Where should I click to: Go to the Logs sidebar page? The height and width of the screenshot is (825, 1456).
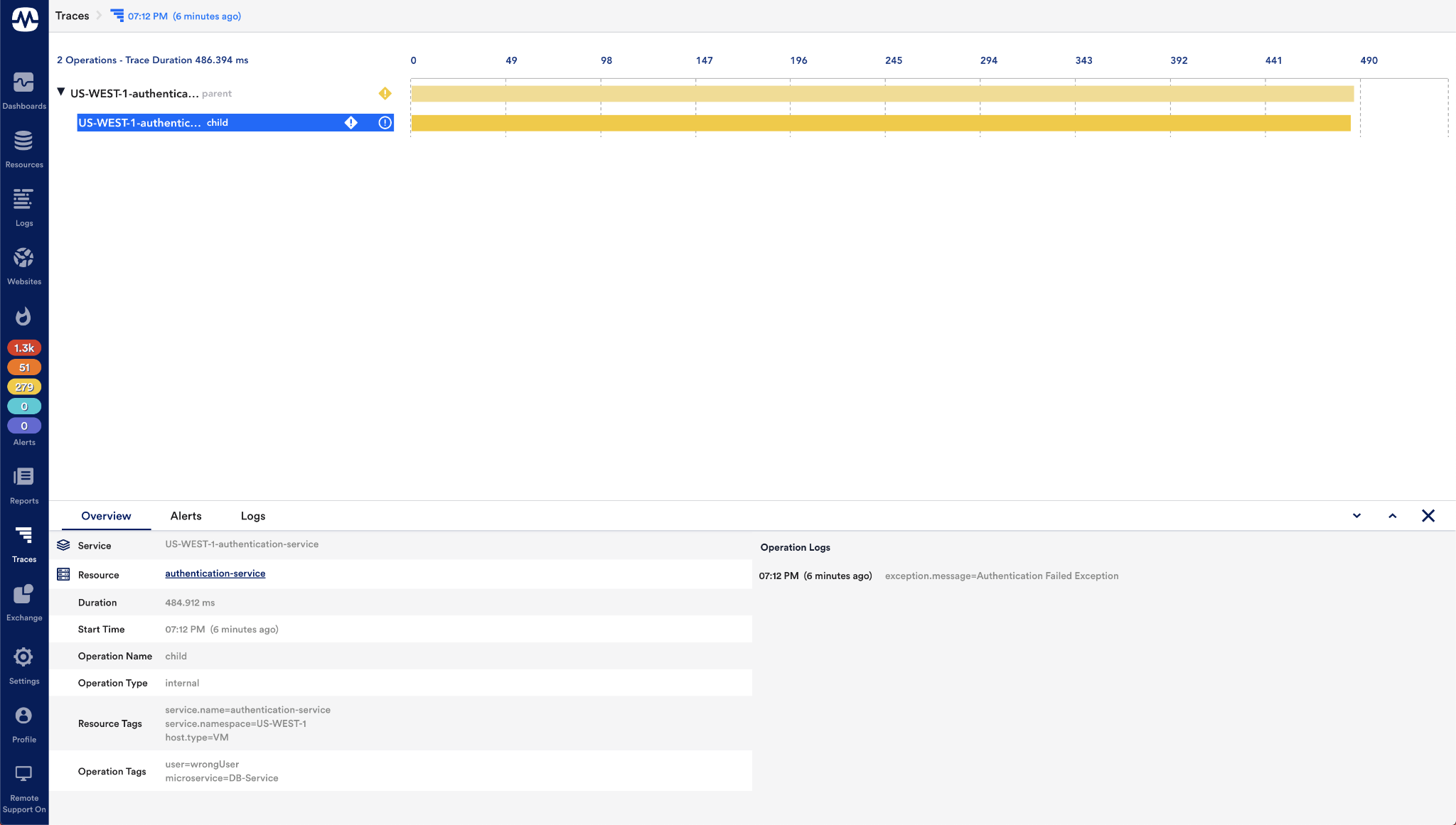click(23, 200)
